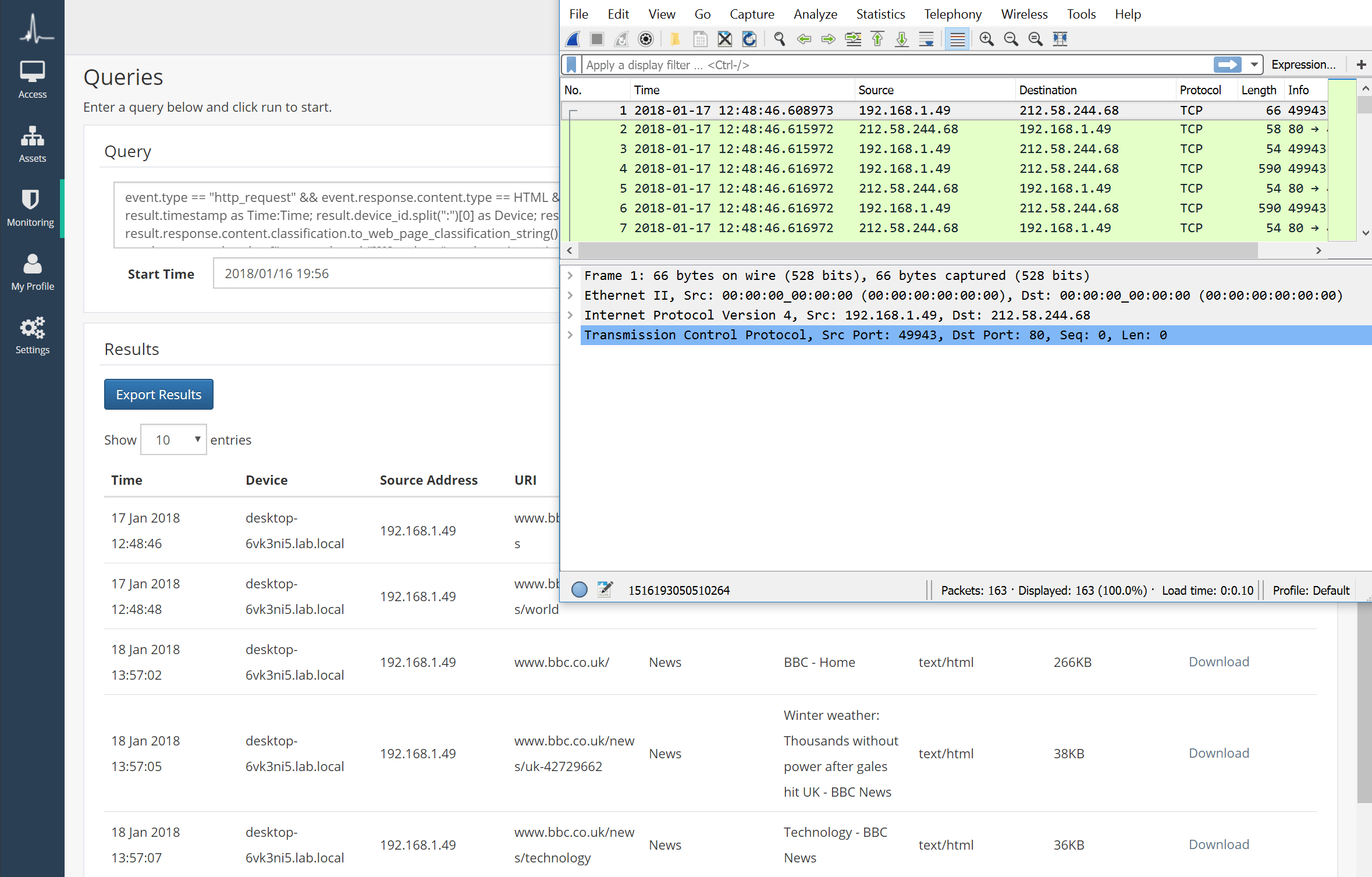Go to the first packet arrow icon
Screen dimensions: 1372x877
(x=877, y=39)
